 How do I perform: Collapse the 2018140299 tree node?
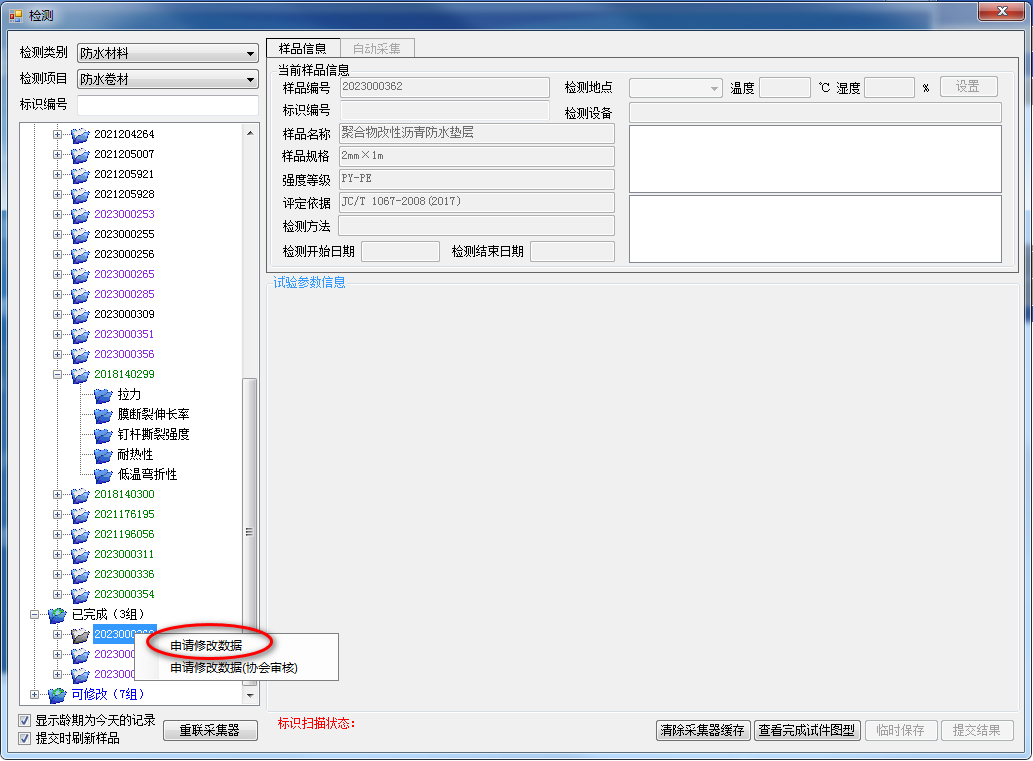(58, 374)
